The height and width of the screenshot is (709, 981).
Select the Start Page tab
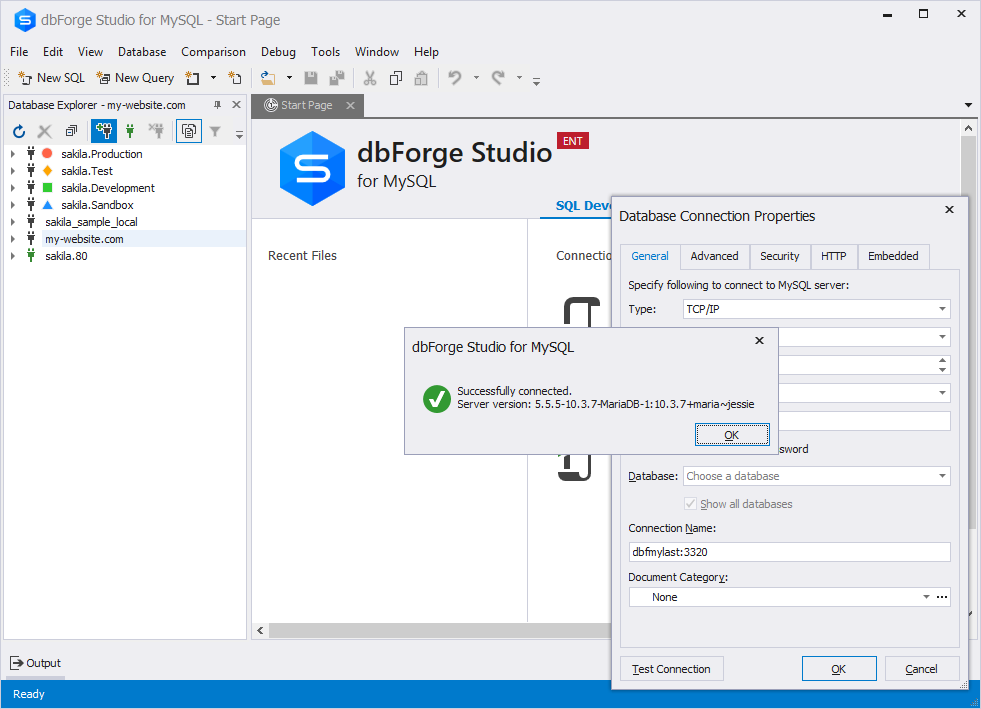[307, 105]
